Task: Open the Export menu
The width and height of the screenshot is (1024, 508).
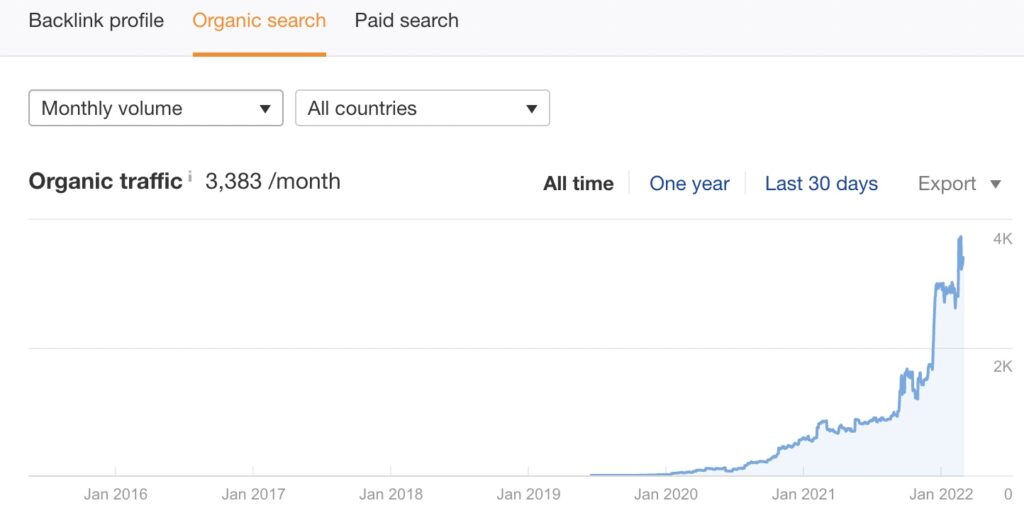Action: point(947,184)
